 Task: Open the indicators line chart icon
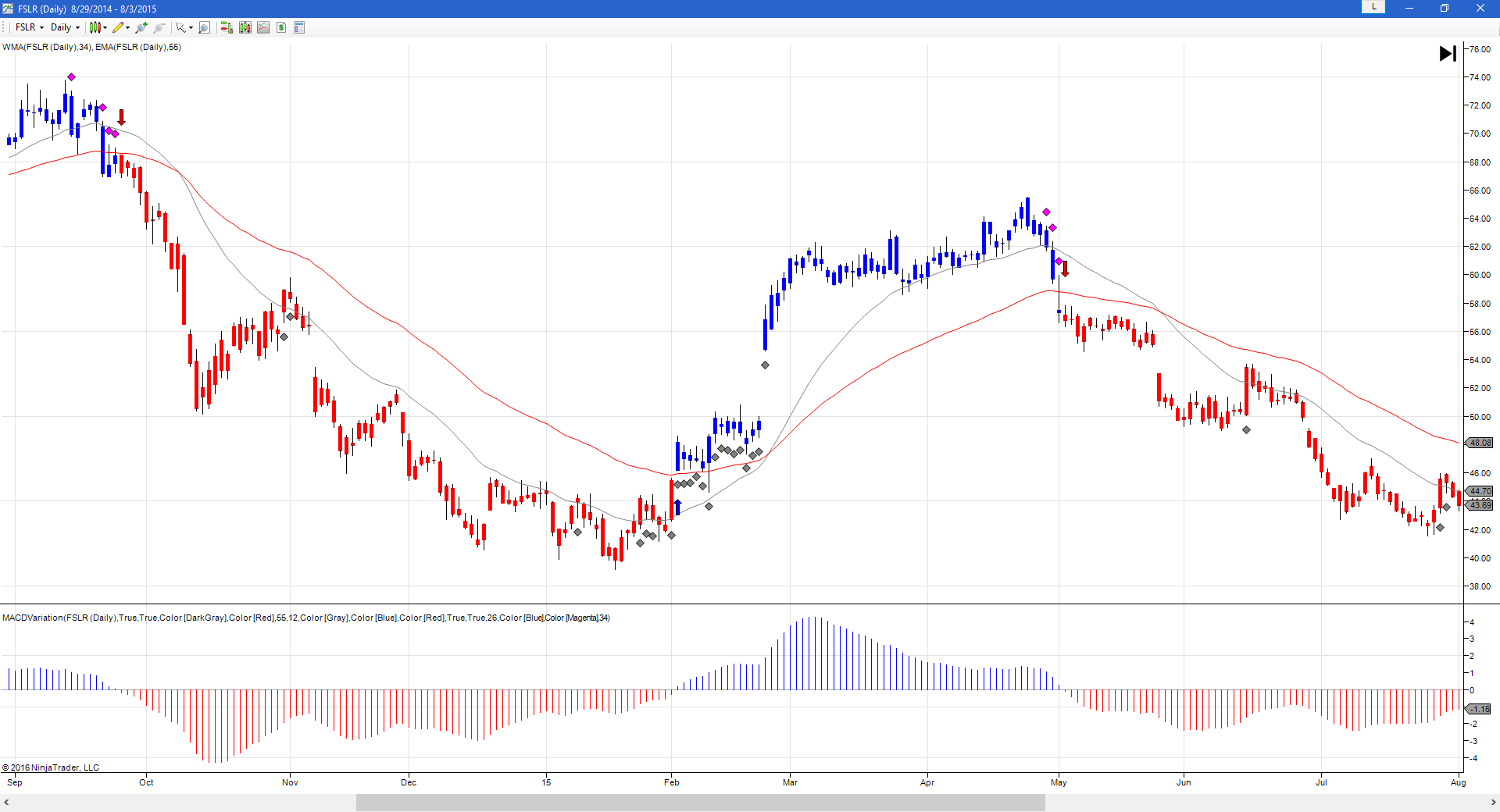pyautogui.click(x=263, y=27)
